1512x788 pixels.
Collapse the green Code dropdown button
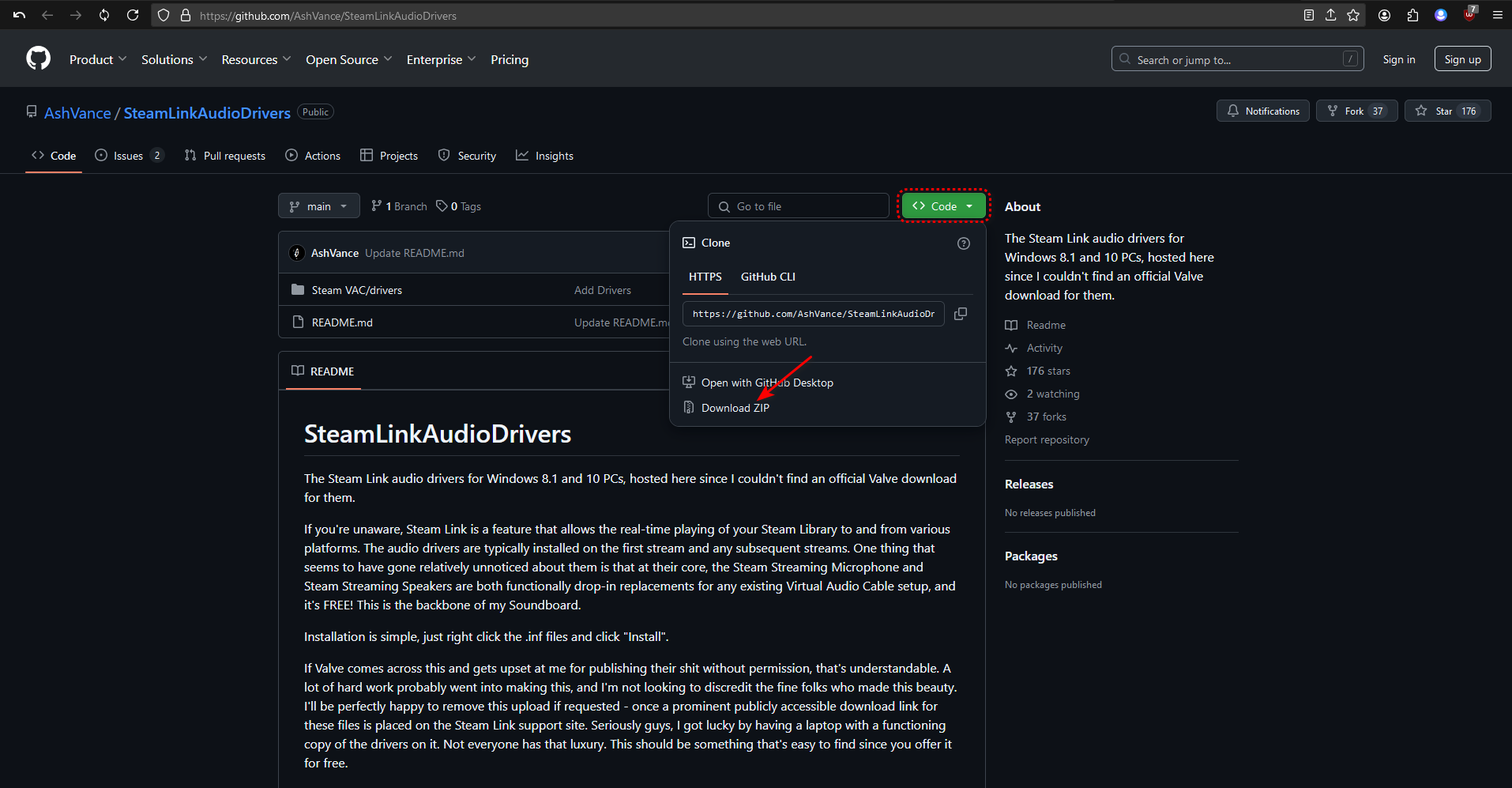tap(943, 206)
